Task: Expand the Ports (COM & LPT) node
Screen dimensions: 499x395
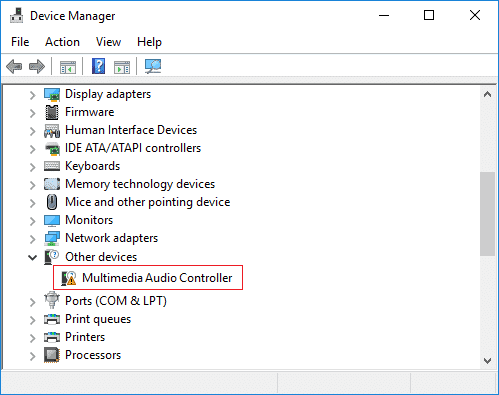Action: (x=32, y=302)
